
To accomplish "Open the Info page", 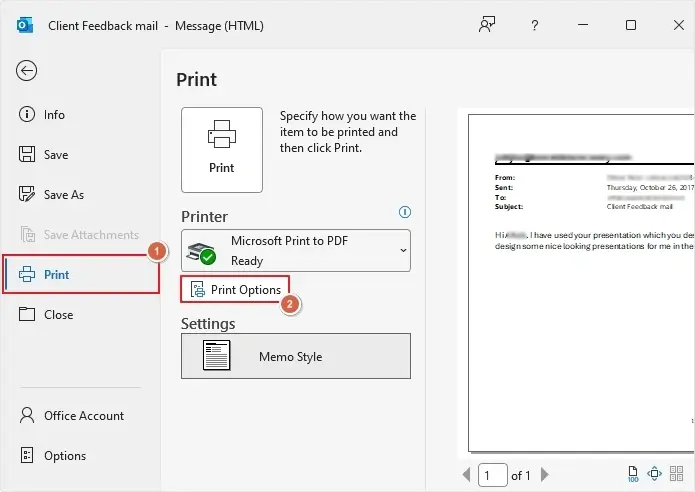I will [42, 115].
